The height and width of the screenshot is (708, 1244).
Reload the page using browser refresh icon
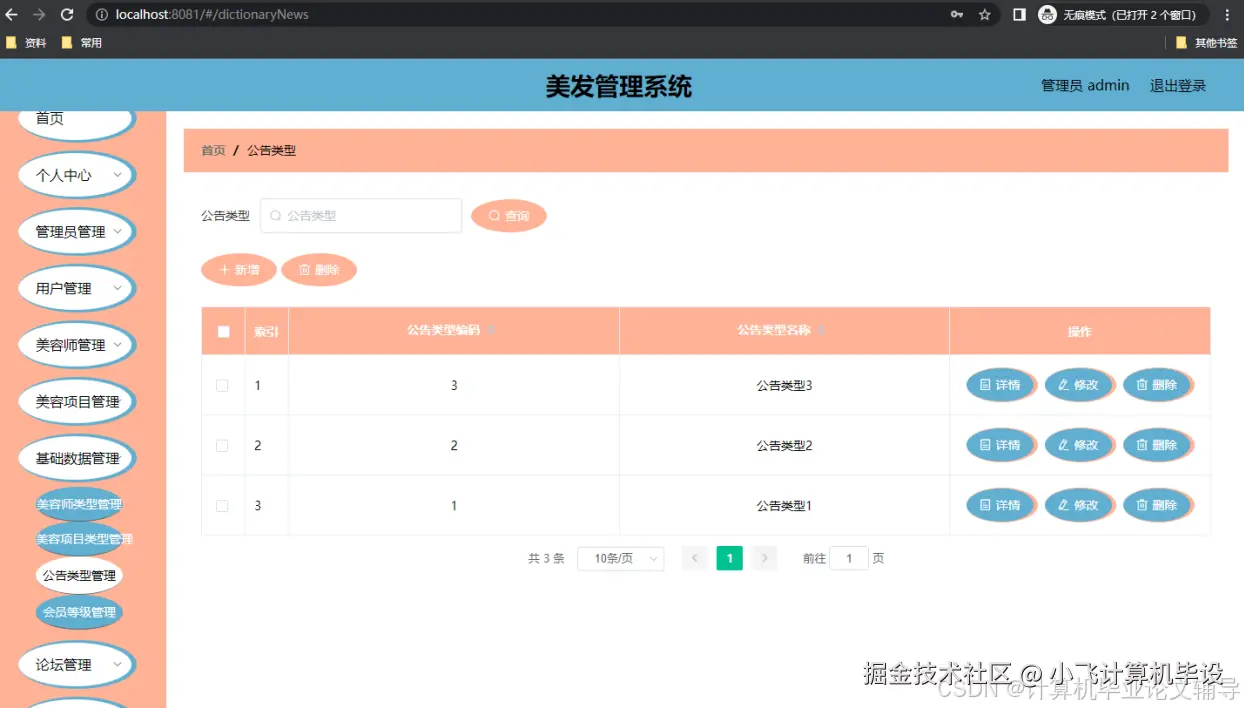click(66, 15)
